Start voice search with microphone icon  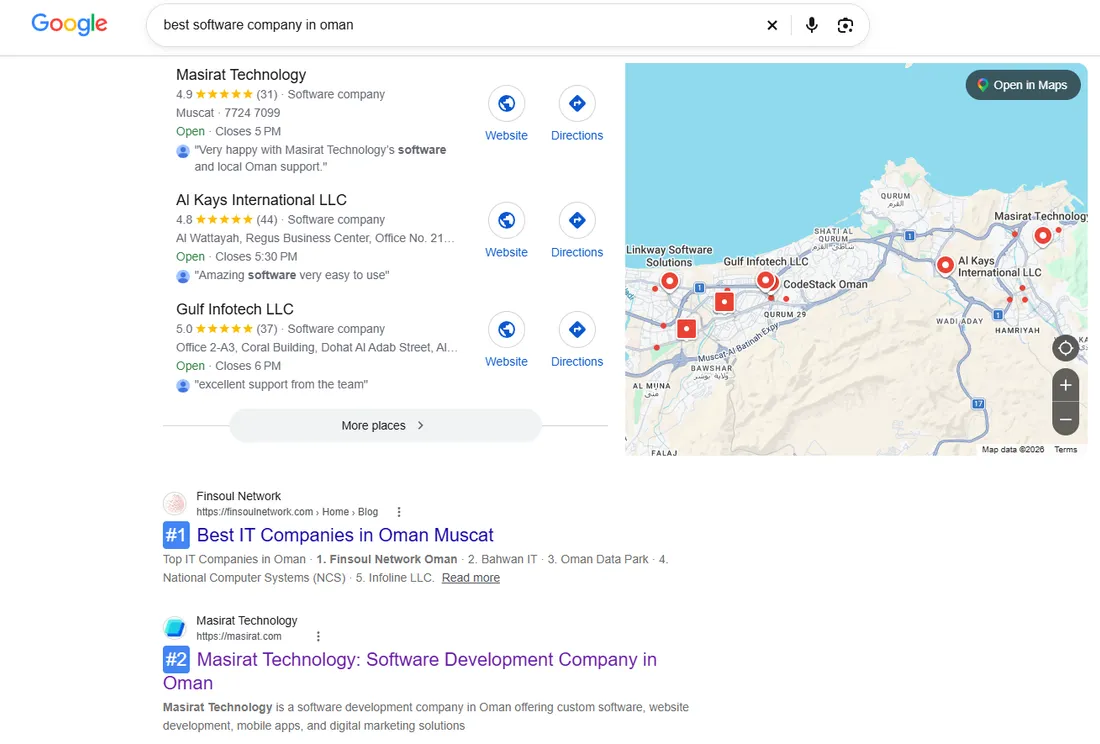pos(811,25)
